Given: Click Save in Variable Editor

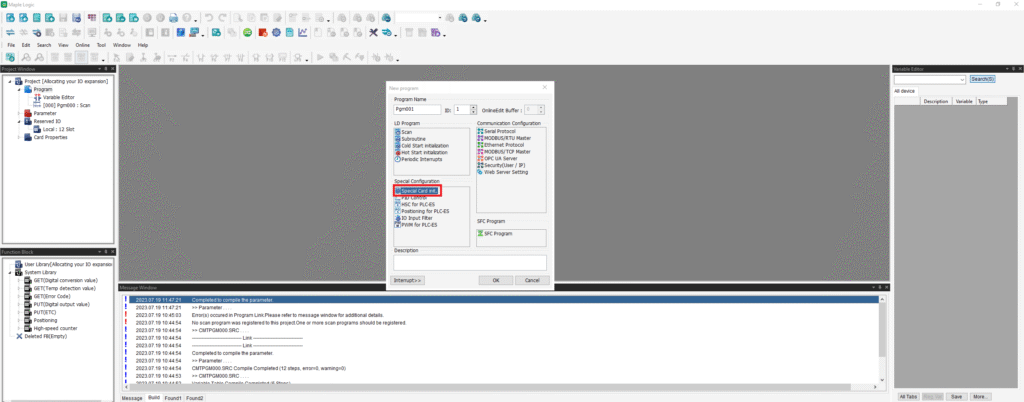Looking at the screenshot, I should (x=957, y=396).
